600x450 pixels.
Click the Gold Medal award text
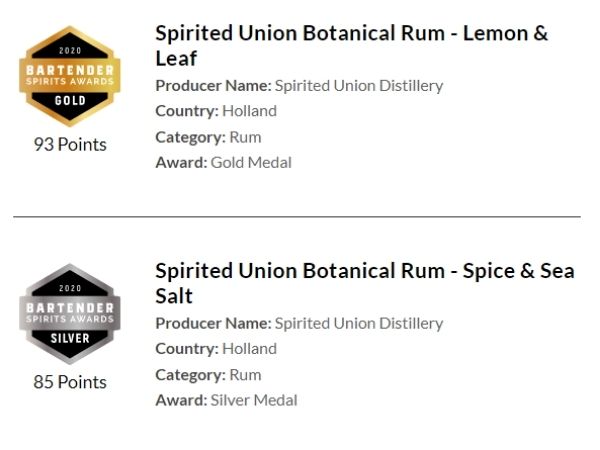251,163
